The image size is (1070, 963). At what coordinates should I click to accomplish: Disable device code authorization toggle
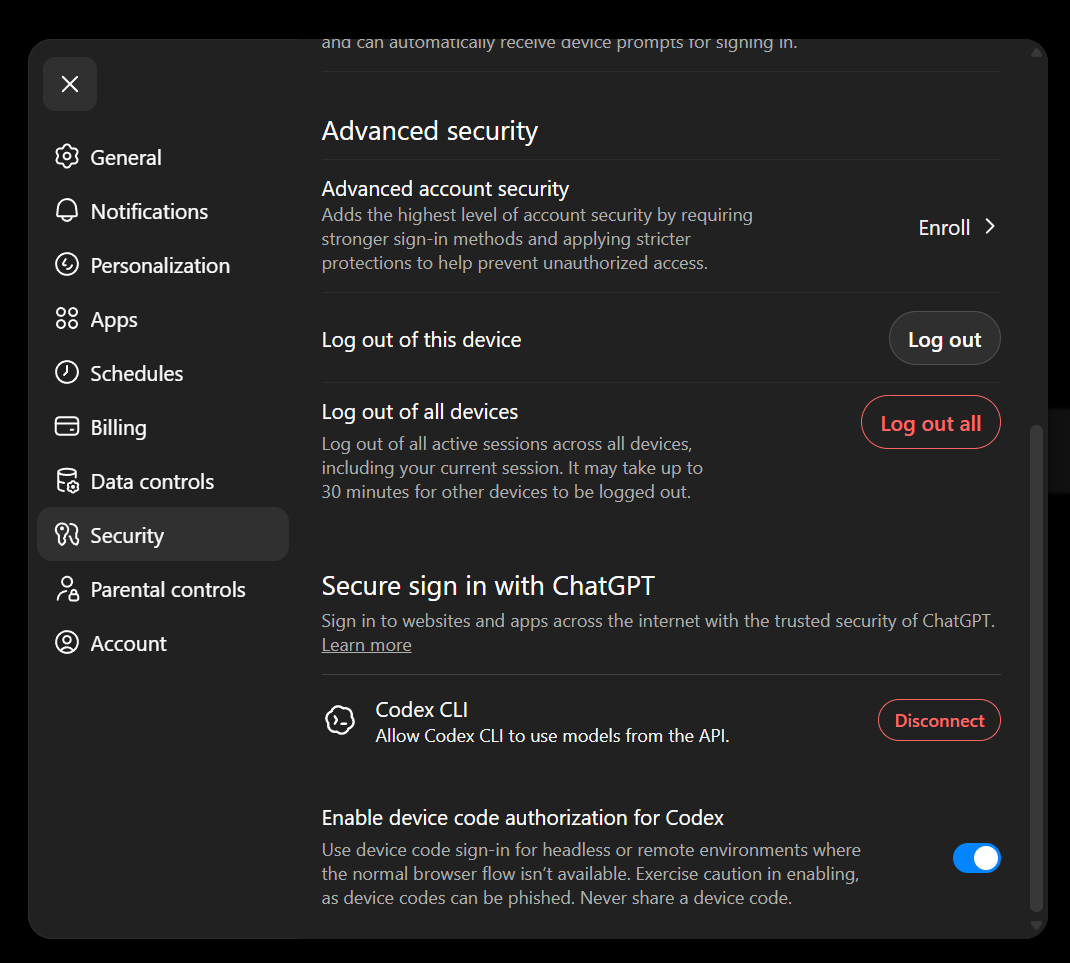[x=977, y=858]
